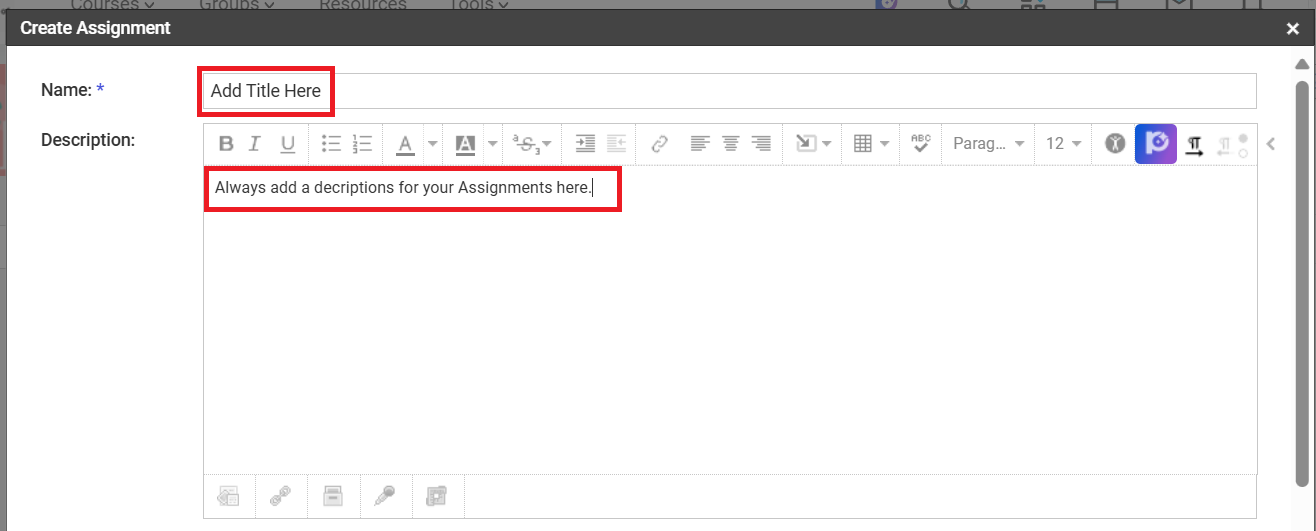Click the insert link chain icon in toolbar
Screen dimensions: 1316x531
pos(659,144)
